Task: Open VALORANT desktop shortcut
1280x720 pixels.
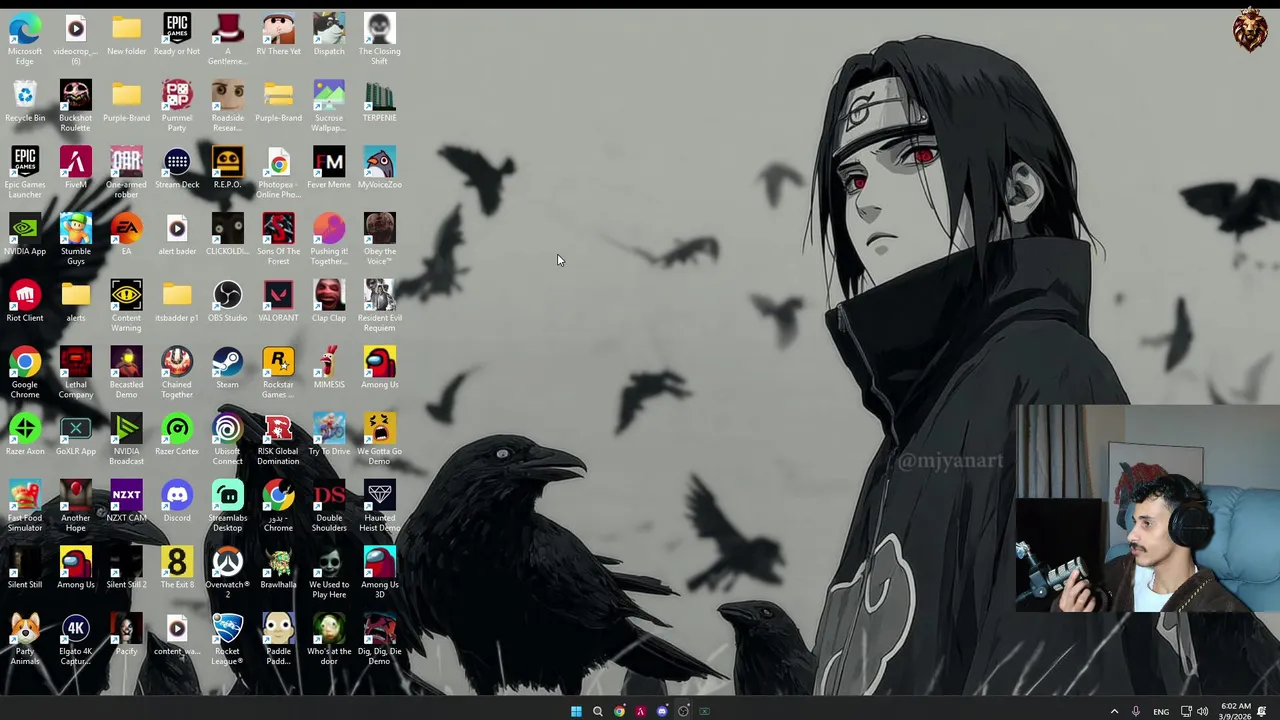Action: 278,301
